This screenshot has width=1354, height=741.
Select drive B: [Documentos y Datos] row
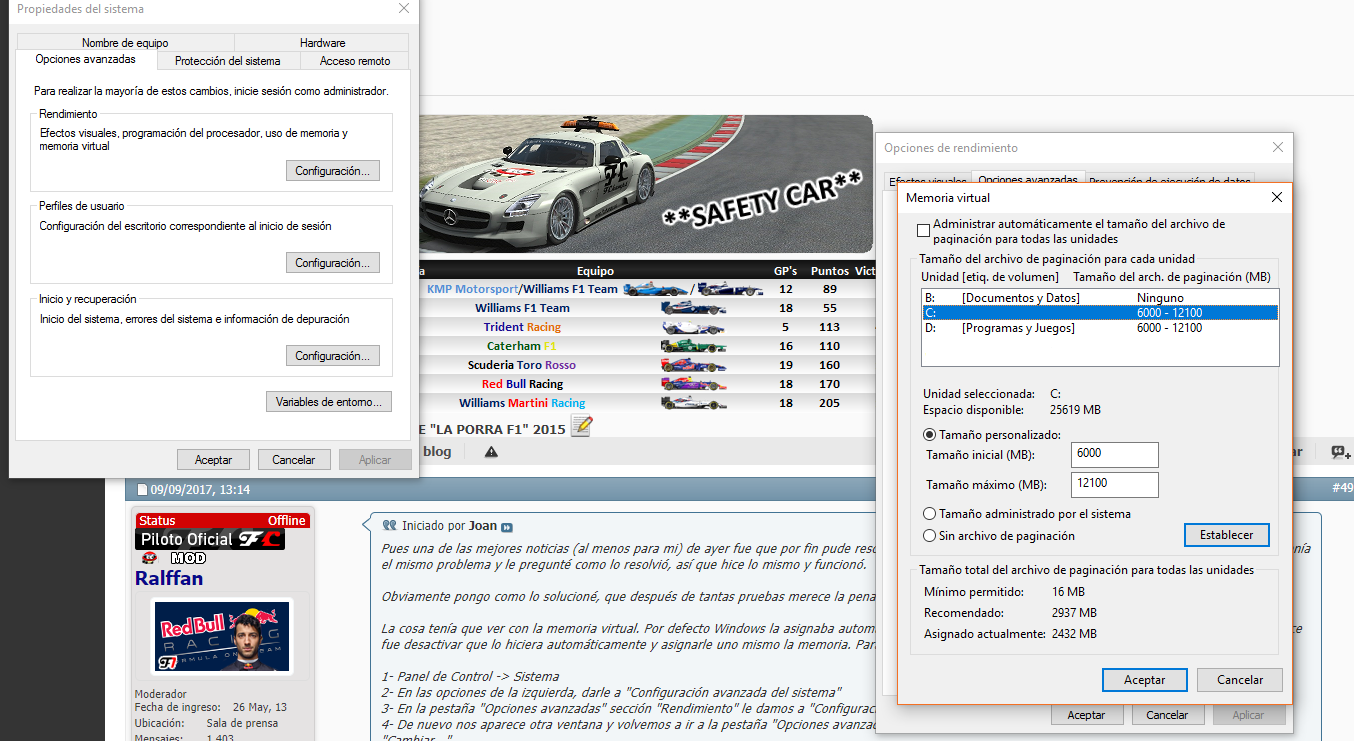pyautogui.click(x=1100, y=298)
